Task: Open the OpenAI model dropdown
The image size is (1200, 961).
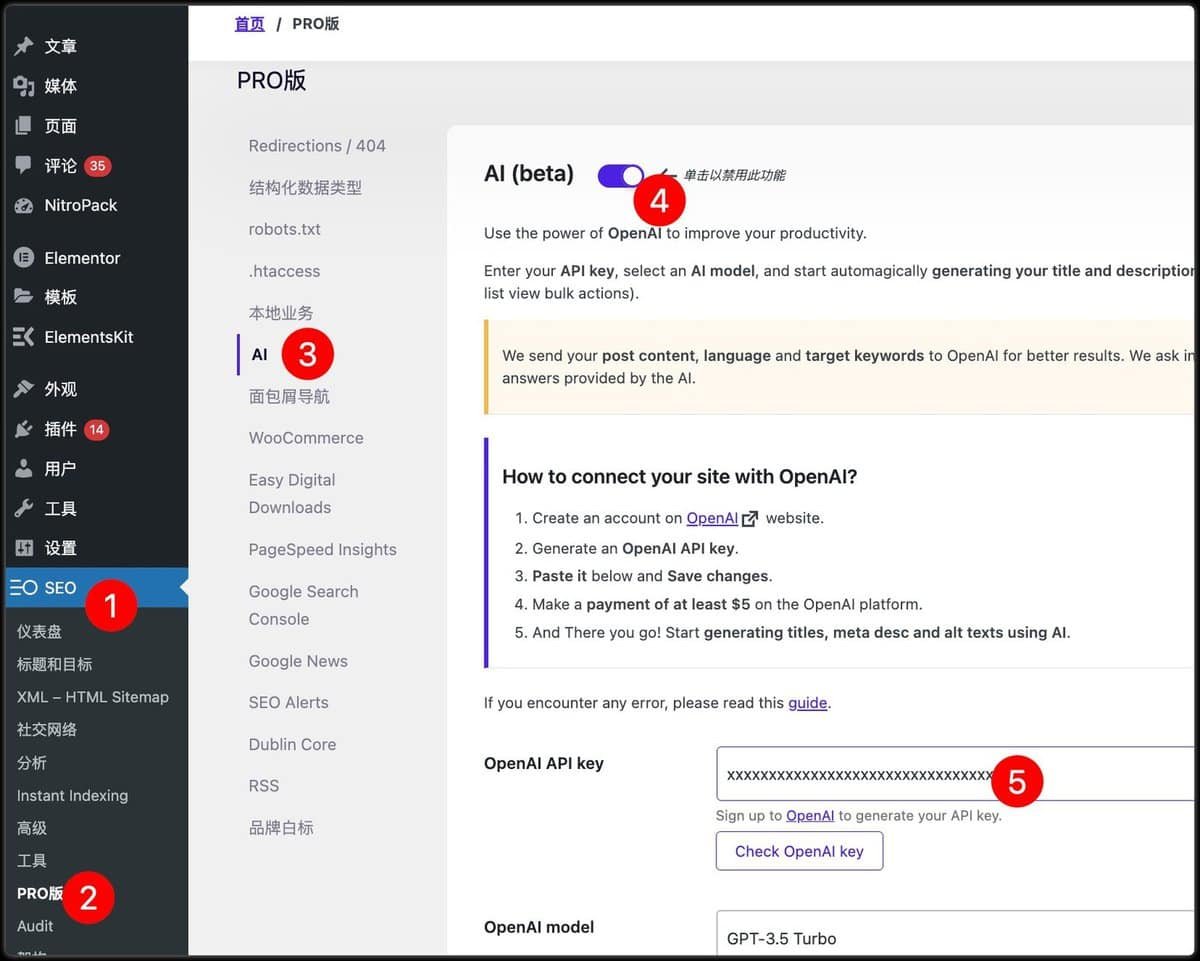Action: point(955,936)
